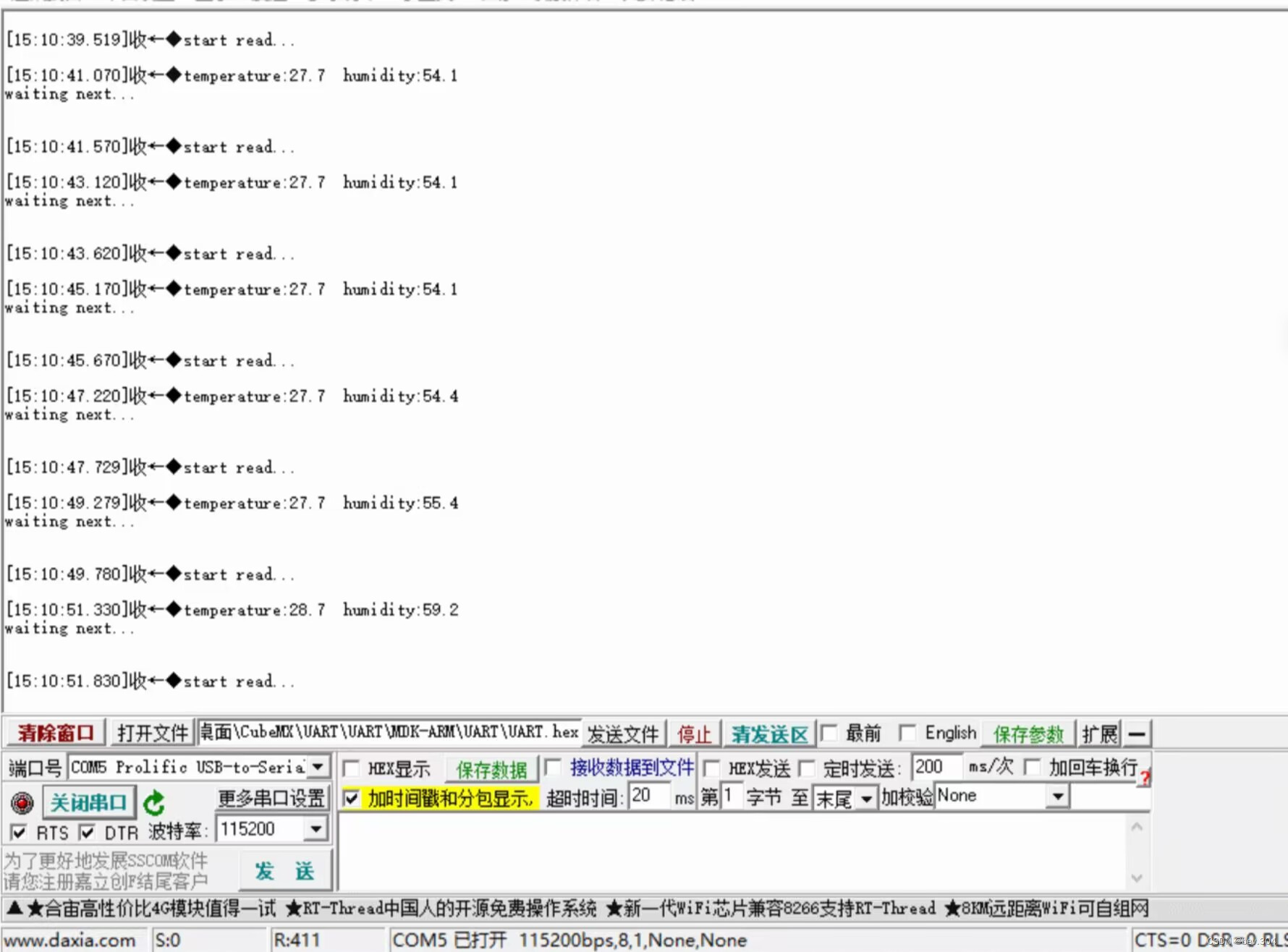Toggle the HEX显示 checkbox
This screenshot has width=1288, height=952.
(351, 768)
